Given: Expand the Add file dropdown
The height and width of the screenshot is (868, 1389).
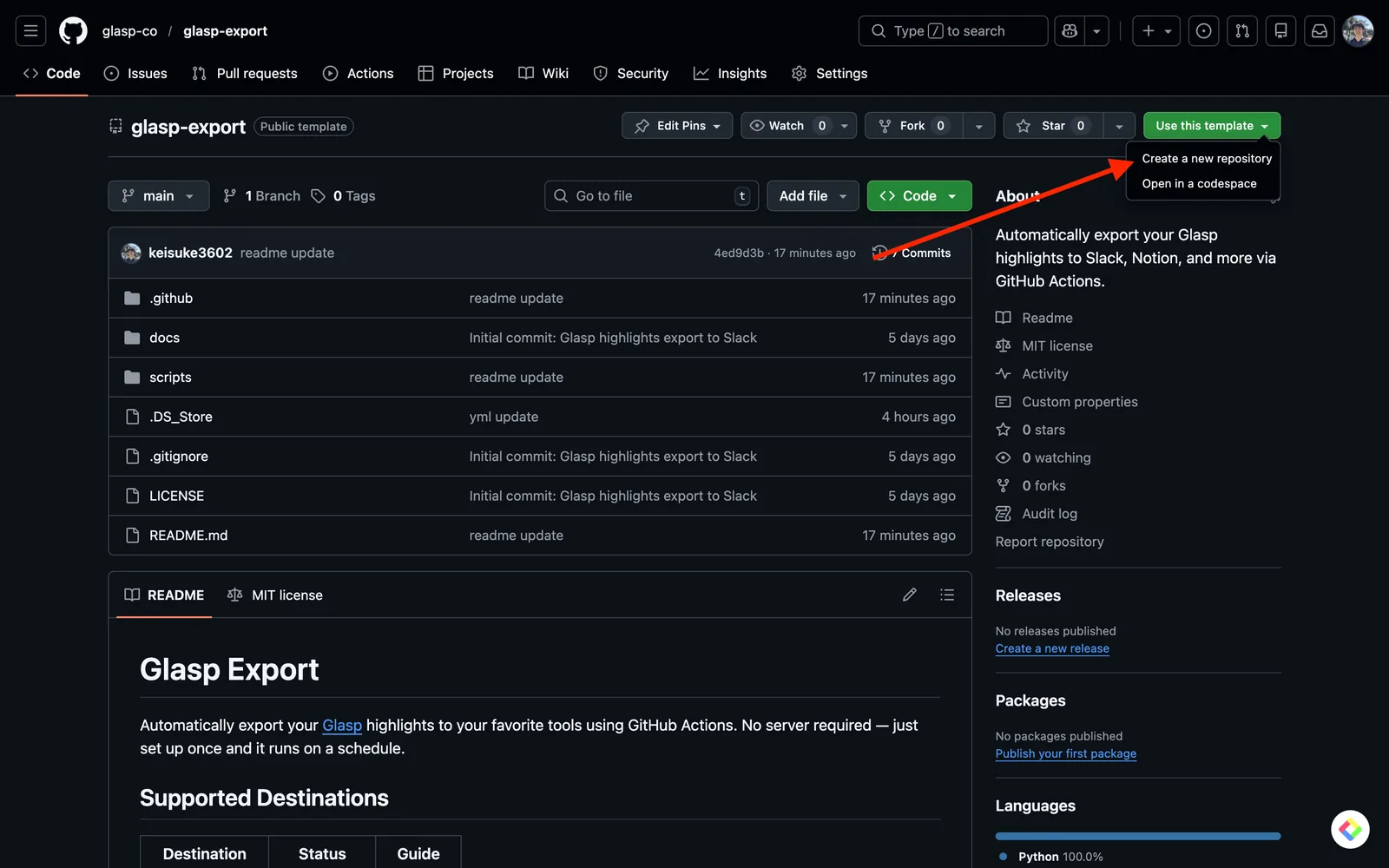Looking at the screenshot, I should coord(813,196).
